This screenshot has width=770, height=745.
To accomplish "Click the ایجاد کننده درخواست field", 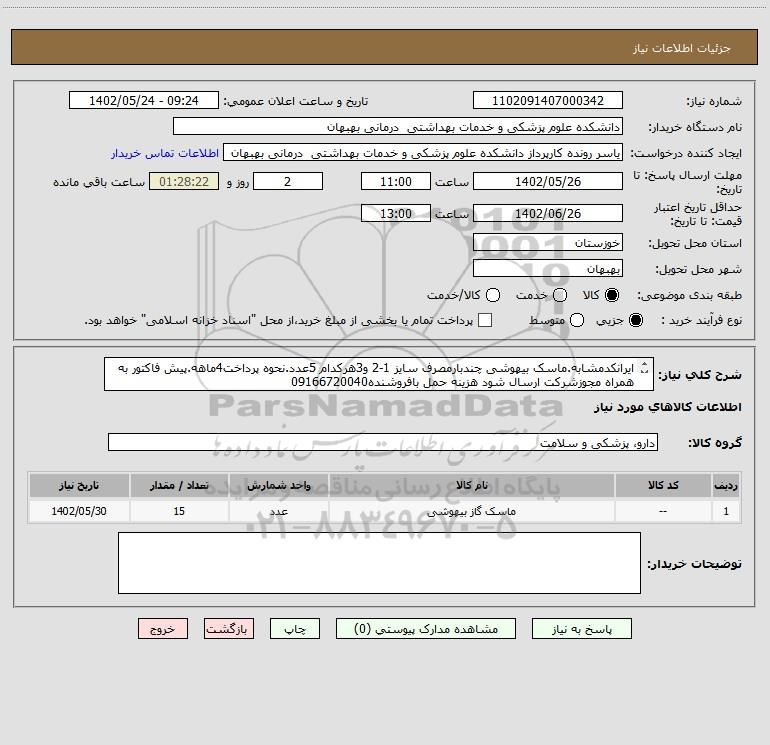I will coord(423,153).
